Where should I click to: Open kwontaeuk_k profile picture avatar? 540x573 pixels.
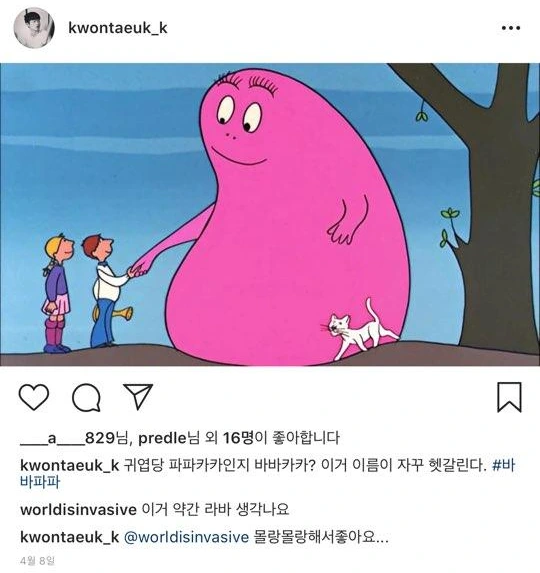(x=34, y=28)
